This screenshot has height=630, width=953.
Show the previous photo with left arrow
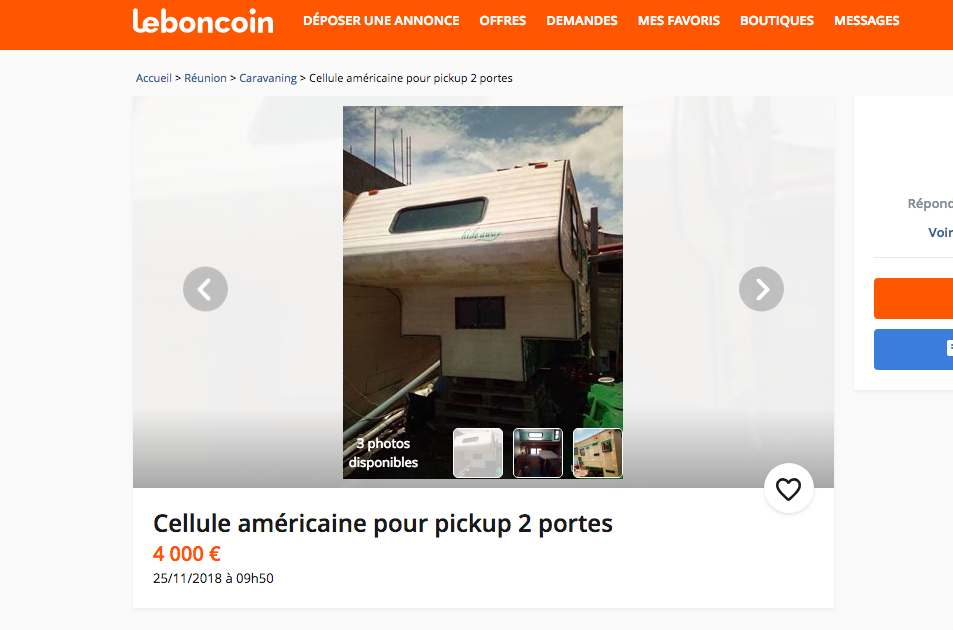click(205, 289)
